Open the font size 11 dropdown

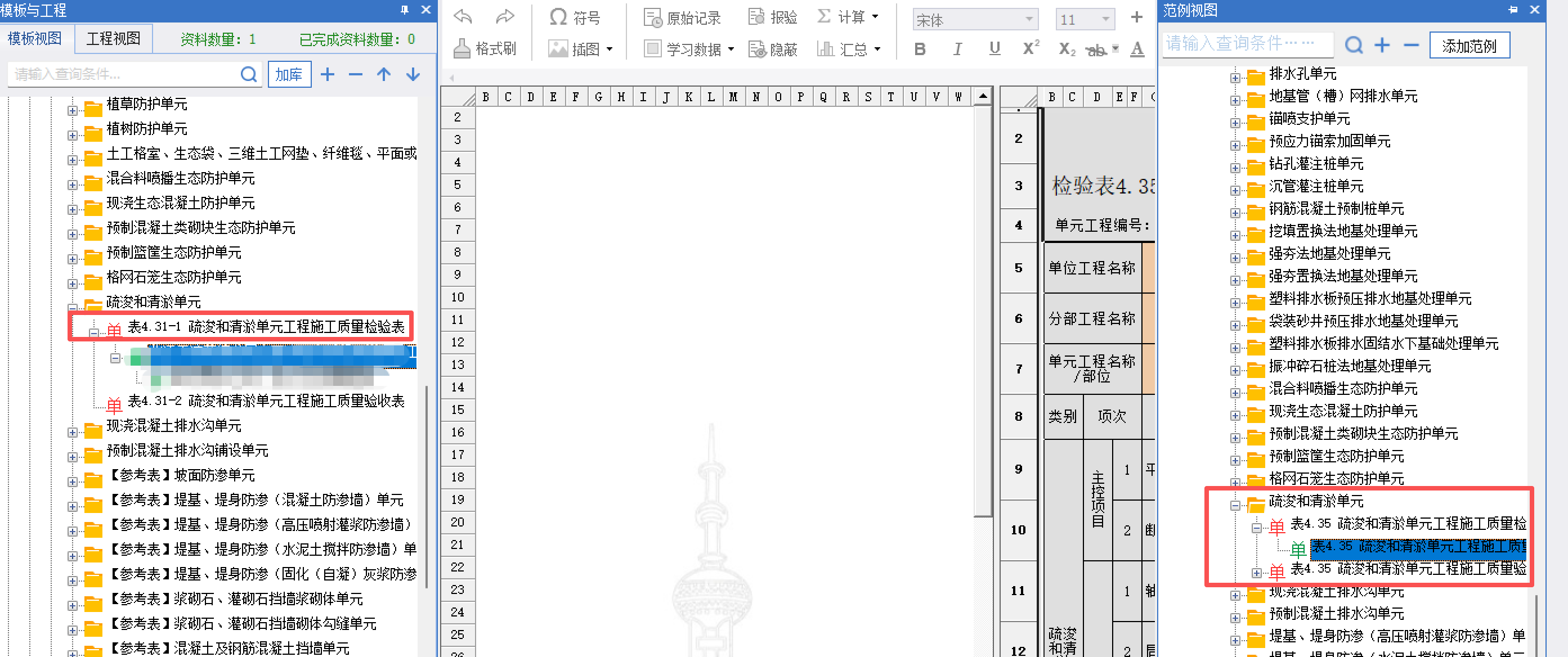[1105, 20]
